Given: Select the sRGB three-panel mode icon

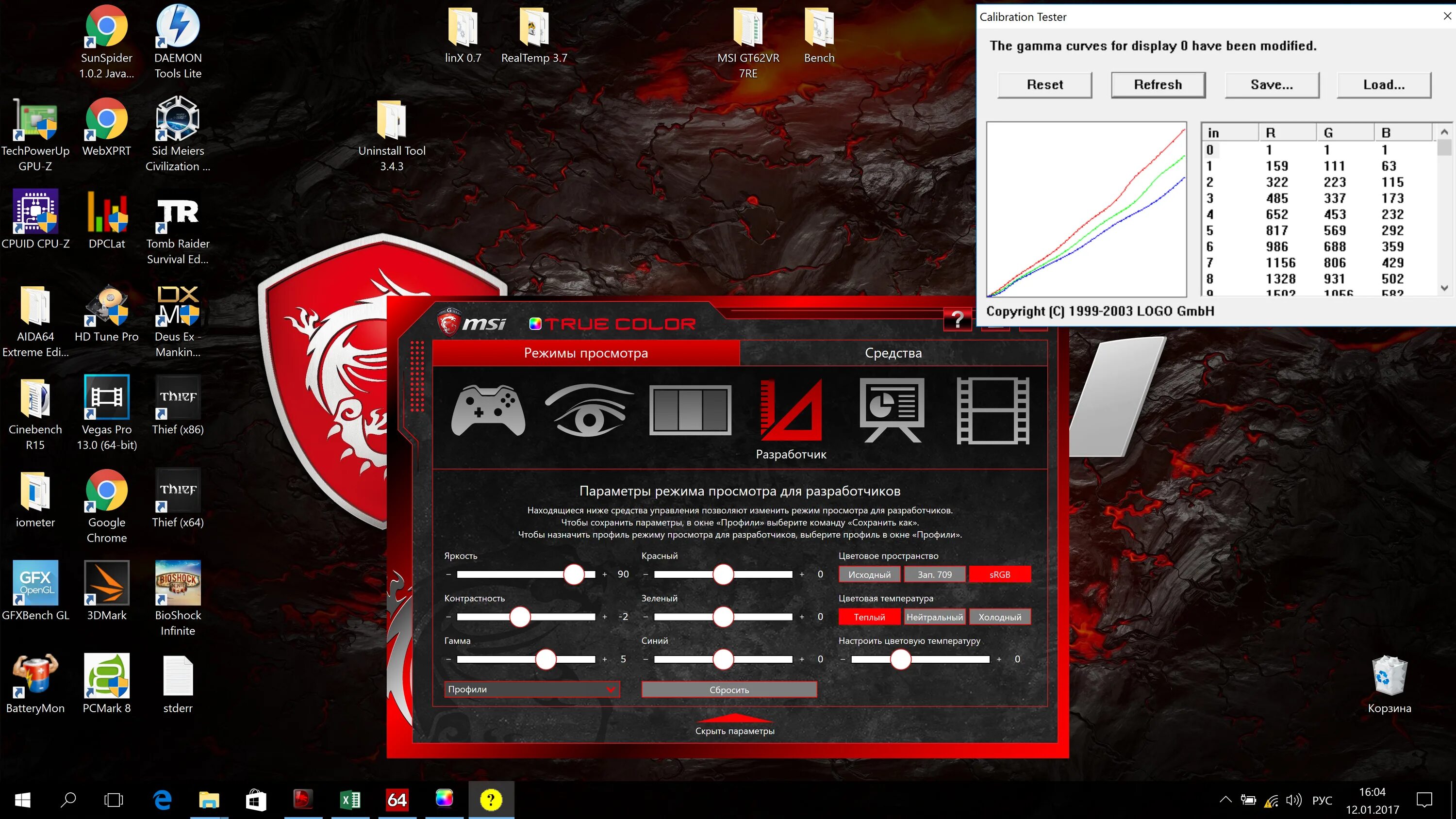Looking at the screenshot, I should [x=690, y=411].
